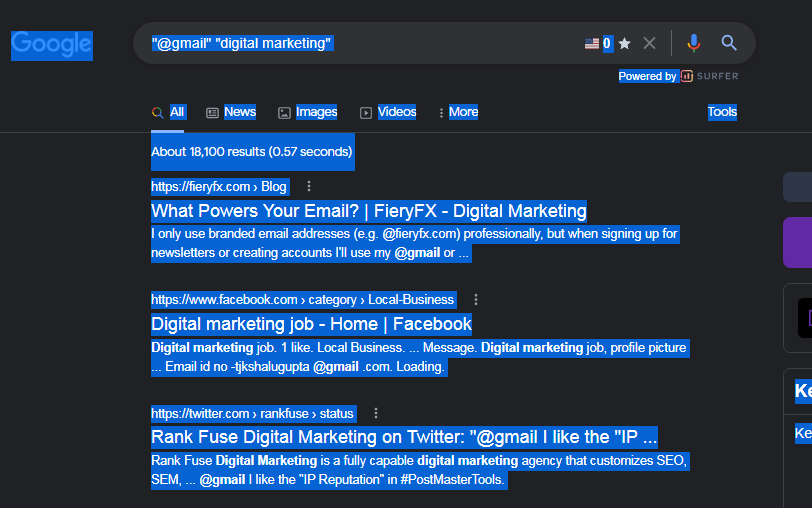Click the star icon in search bar
The height and width of the screenshot is (508, 812).
[625, 43]
